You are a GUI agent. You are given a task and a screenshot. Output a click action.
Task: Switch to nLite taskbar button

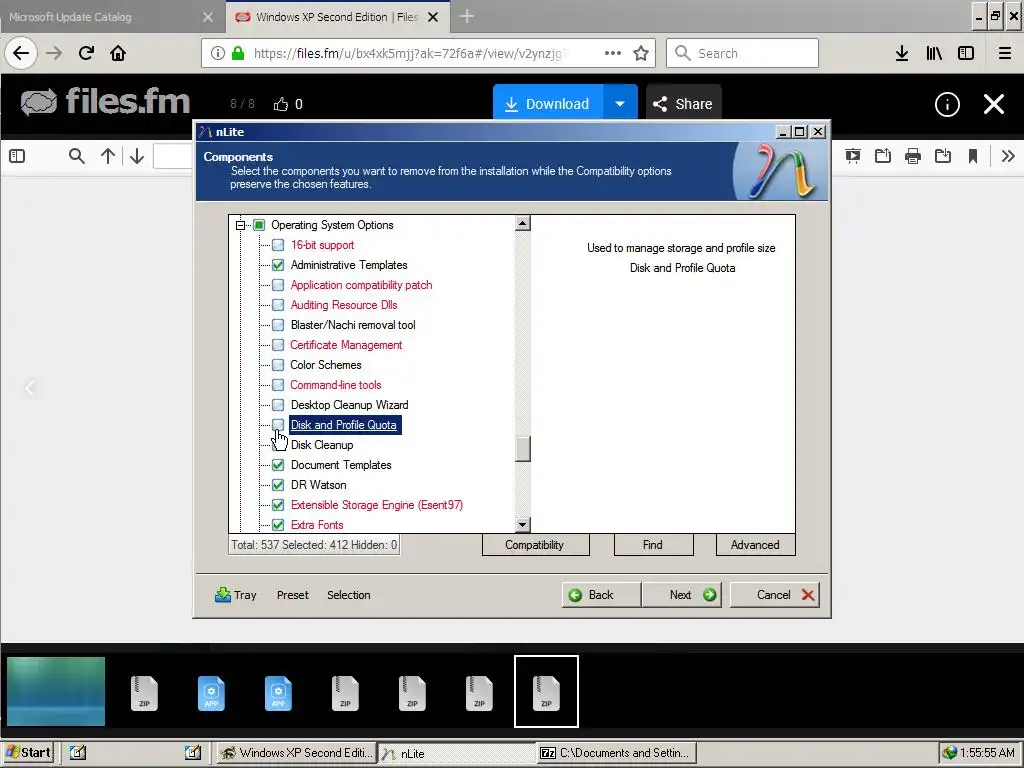(x=456, y=753)
